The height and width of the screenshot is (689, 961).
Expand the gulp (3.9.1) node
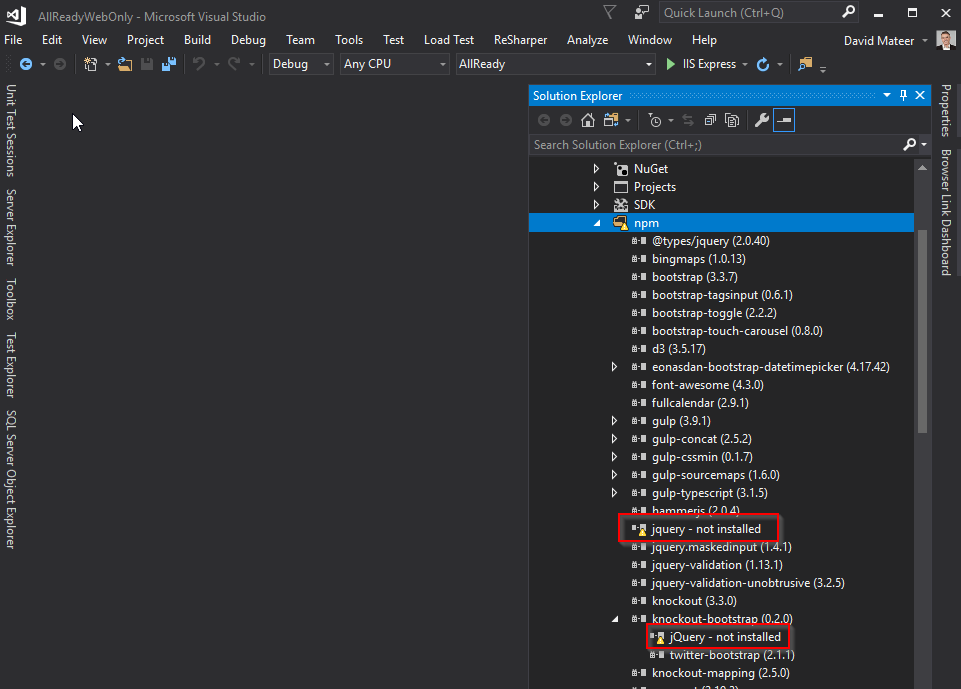pyautogui.click(x=614, y=421)
